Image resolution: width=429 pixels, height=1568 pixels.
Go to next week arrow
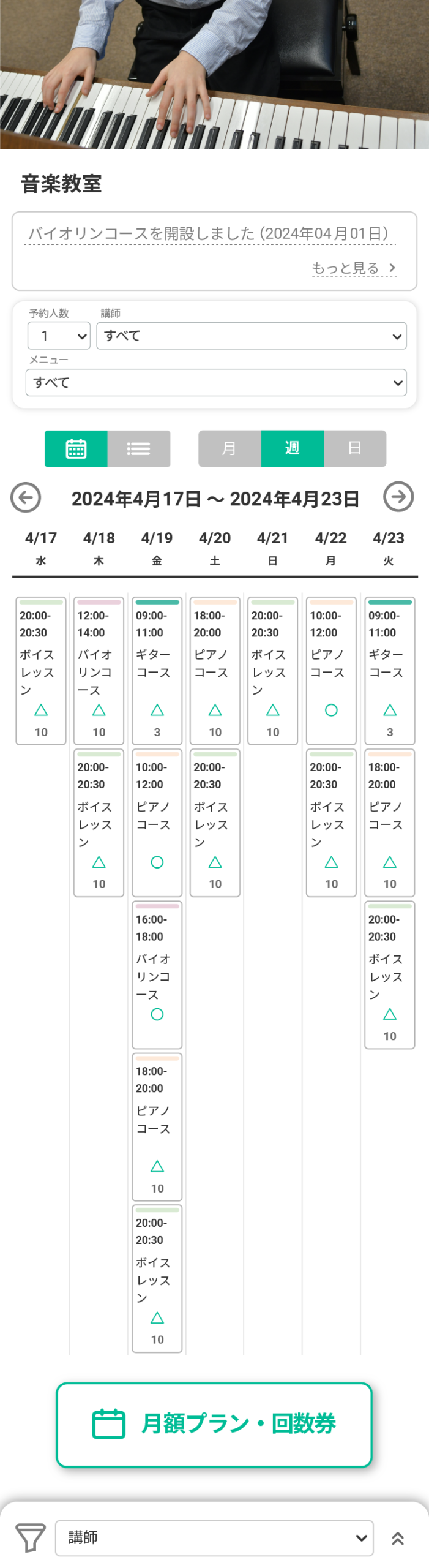coord(398,497)
